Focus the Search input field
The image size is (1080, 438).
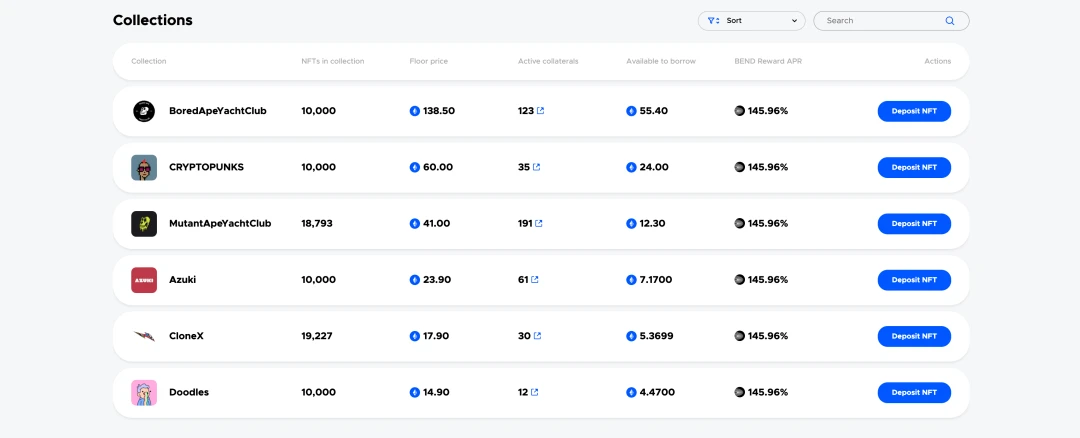click(882, 20)
